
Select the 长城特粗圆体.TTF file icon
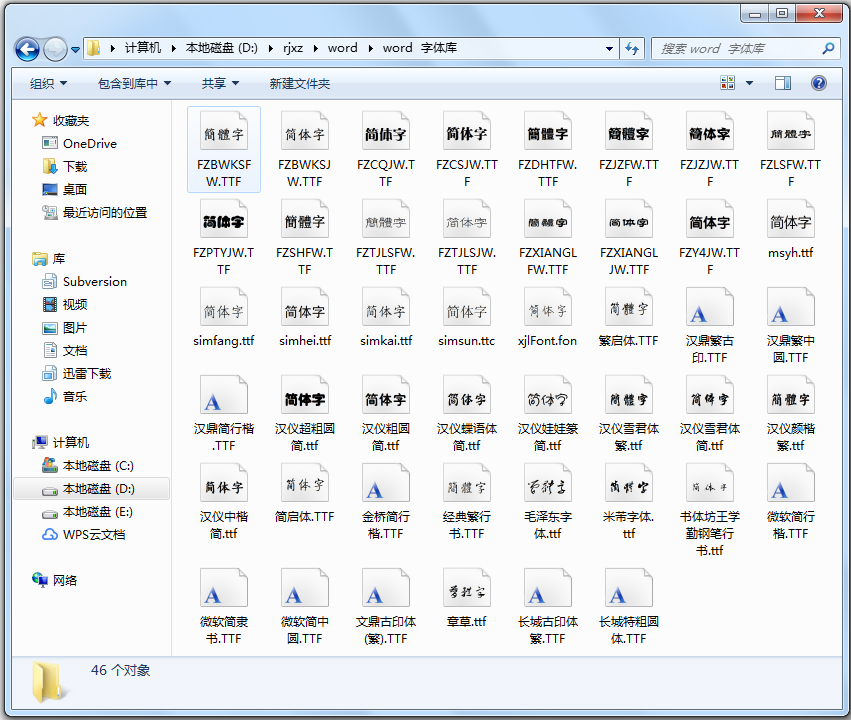tap(628, 589)
